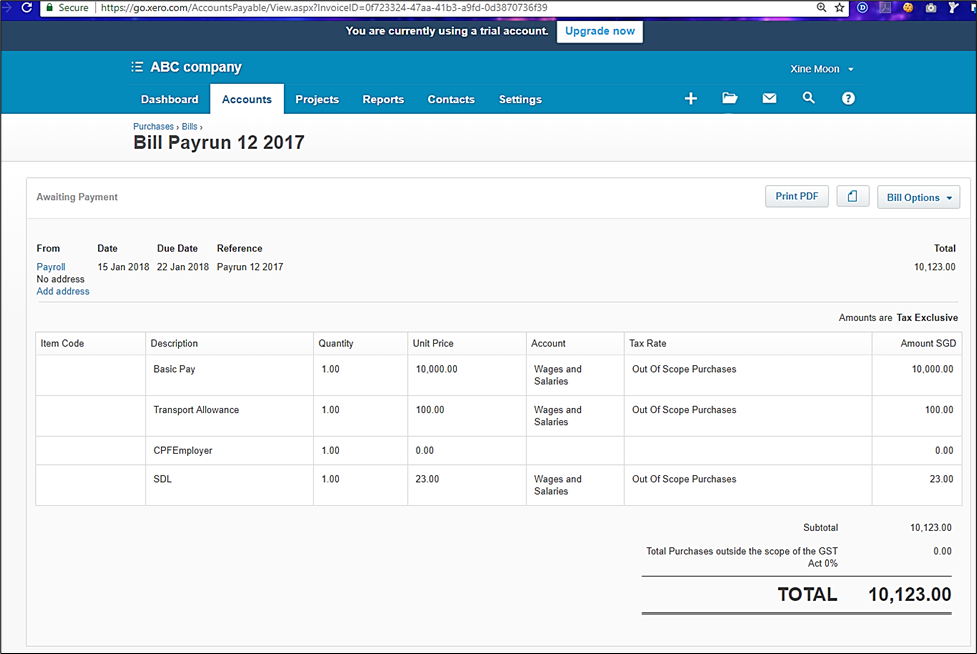The image size is (977, 654).
Task: Click the Awaiting Payment status label
Action: tap(77, 197)
